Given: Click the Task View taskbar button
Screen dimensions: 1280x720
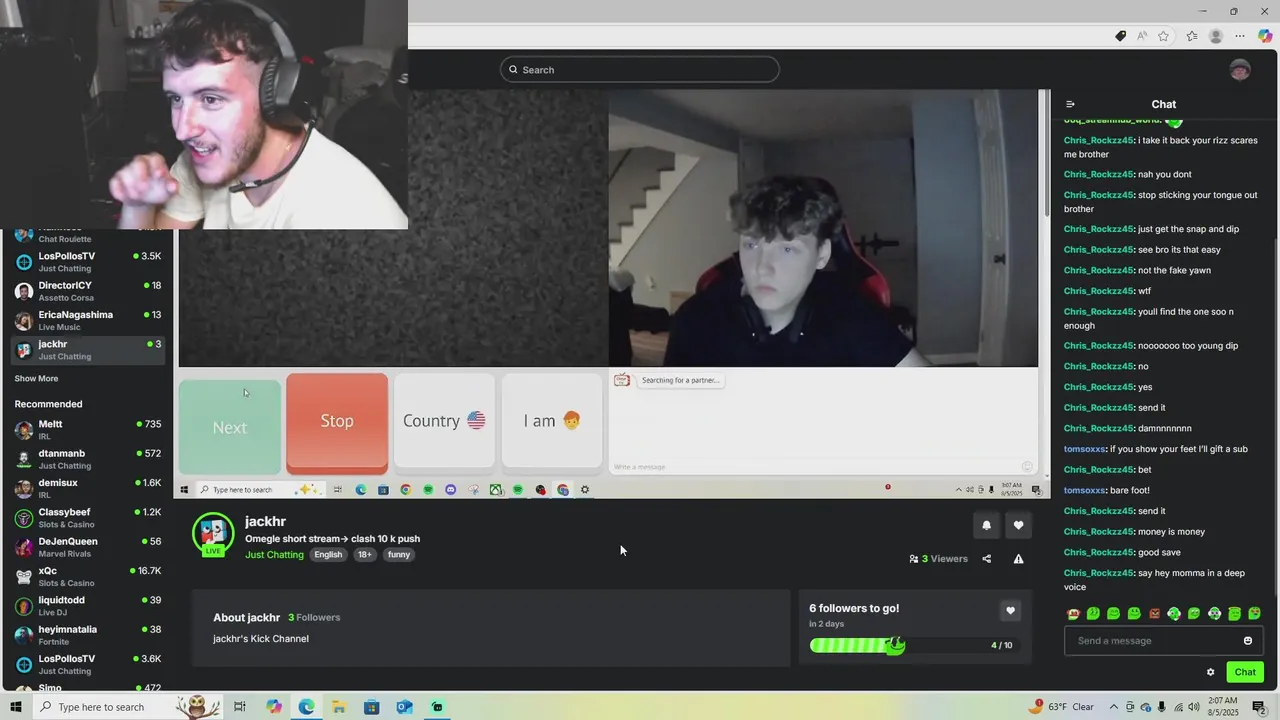Looking at the screenshot, I should click(x=240, y=707).
